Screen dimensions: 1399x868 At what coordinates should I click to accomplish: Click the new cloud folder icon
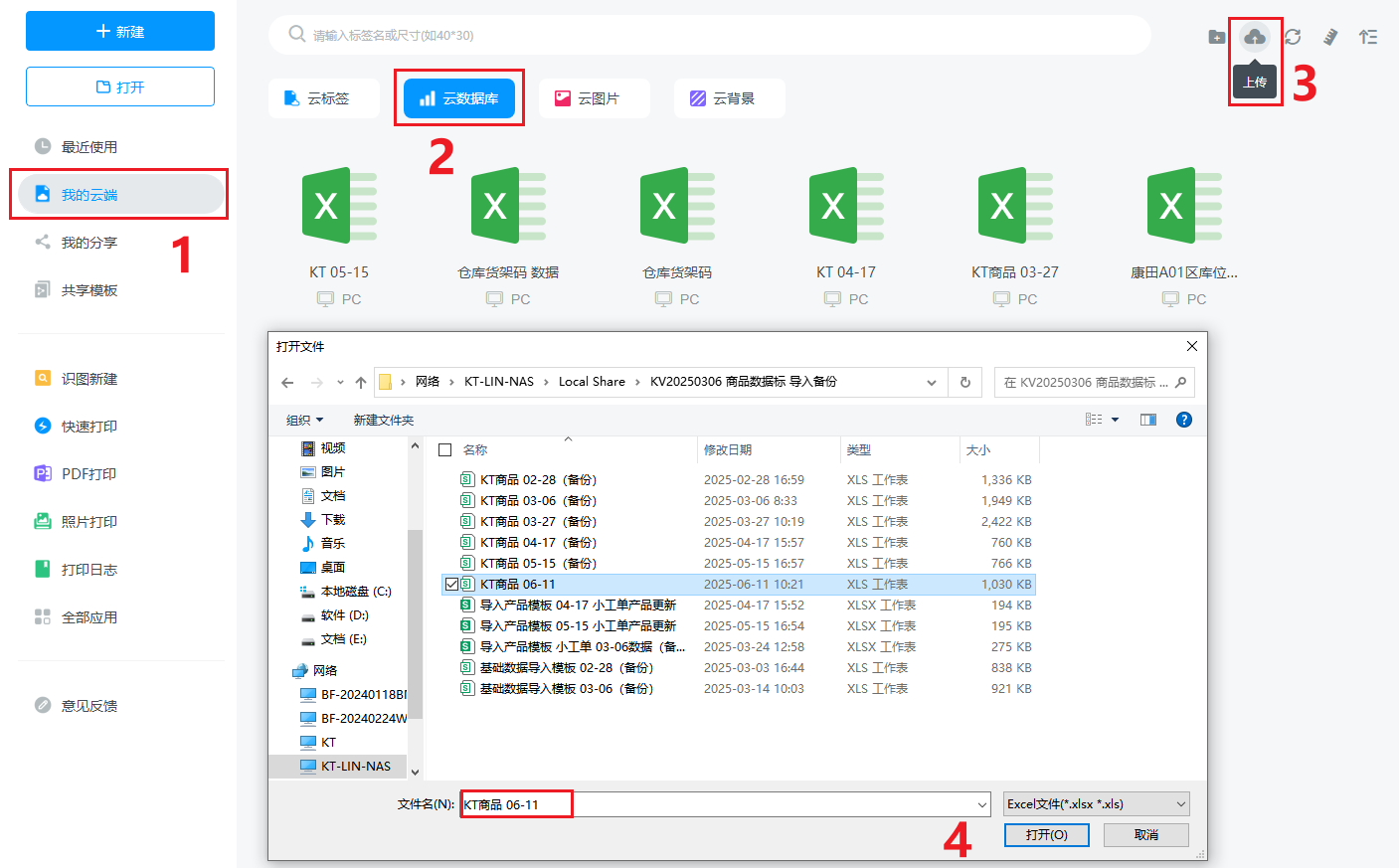[x=1216, y=37]
